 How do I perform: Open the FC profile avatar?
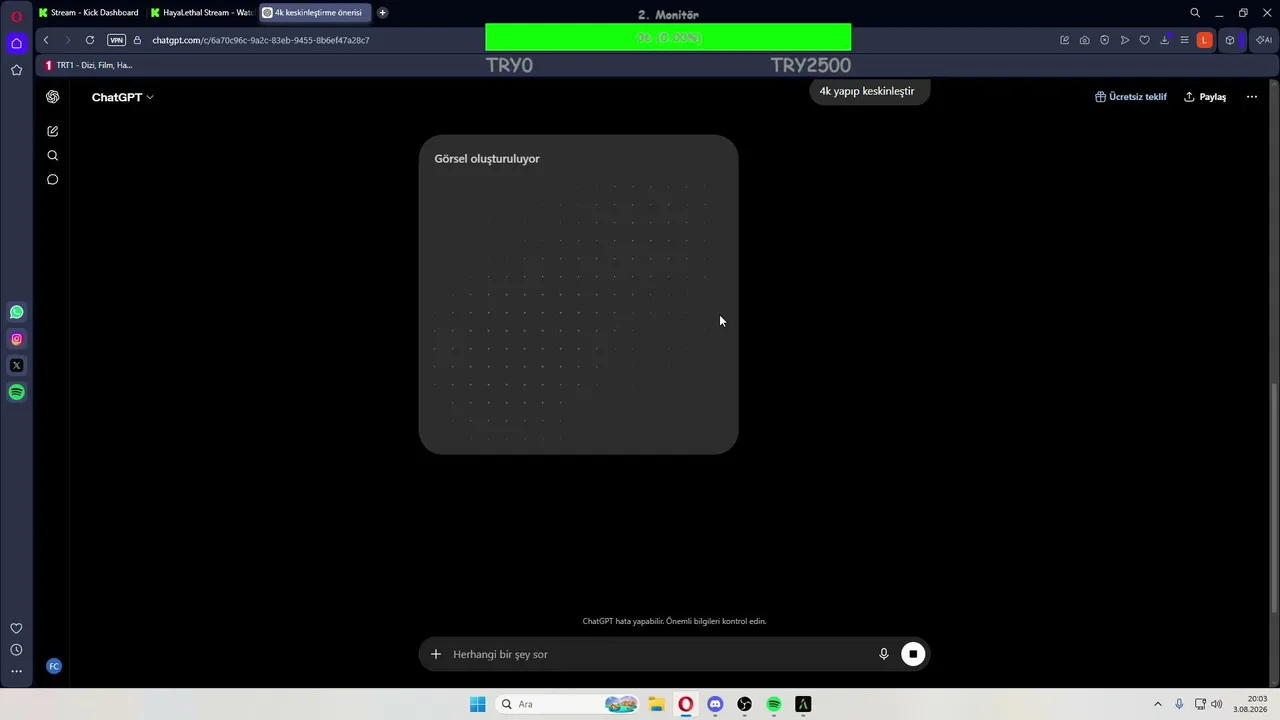(54, 666)
